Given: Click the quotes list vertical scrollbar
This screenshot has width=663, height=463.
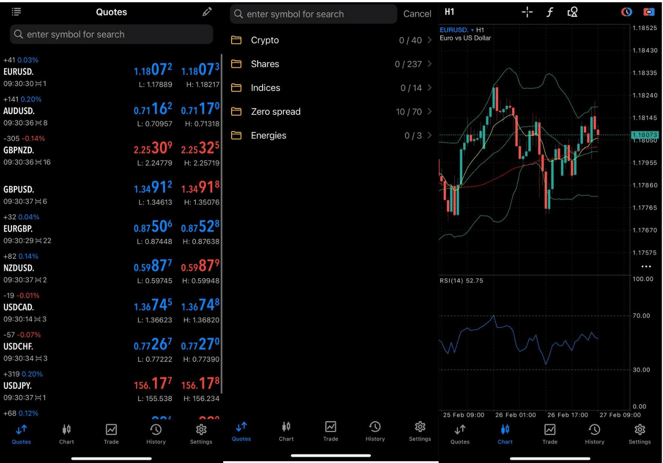Looking at the screenshot, I should [x=221, y=224].
